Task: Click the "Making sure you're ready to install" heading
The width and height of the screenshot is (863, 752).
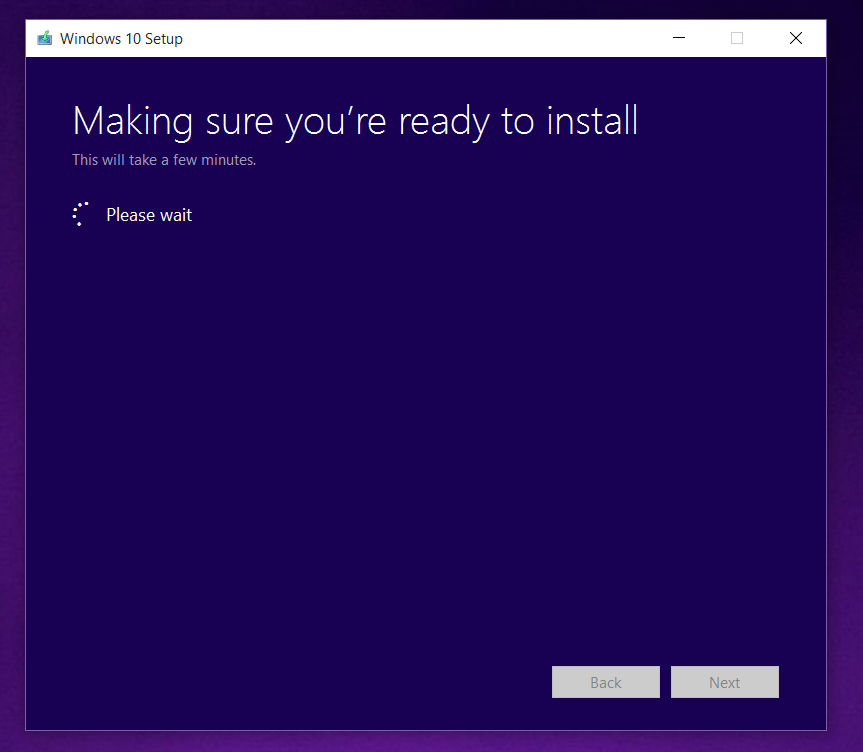Action: [356, 122]
